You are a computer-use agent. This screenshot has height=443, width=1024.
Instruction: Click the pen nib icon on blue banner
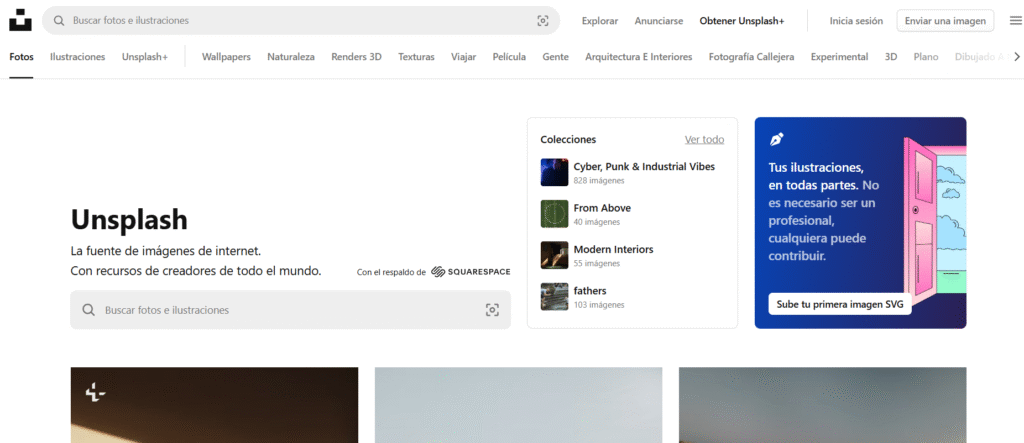[x=776, y=139]
